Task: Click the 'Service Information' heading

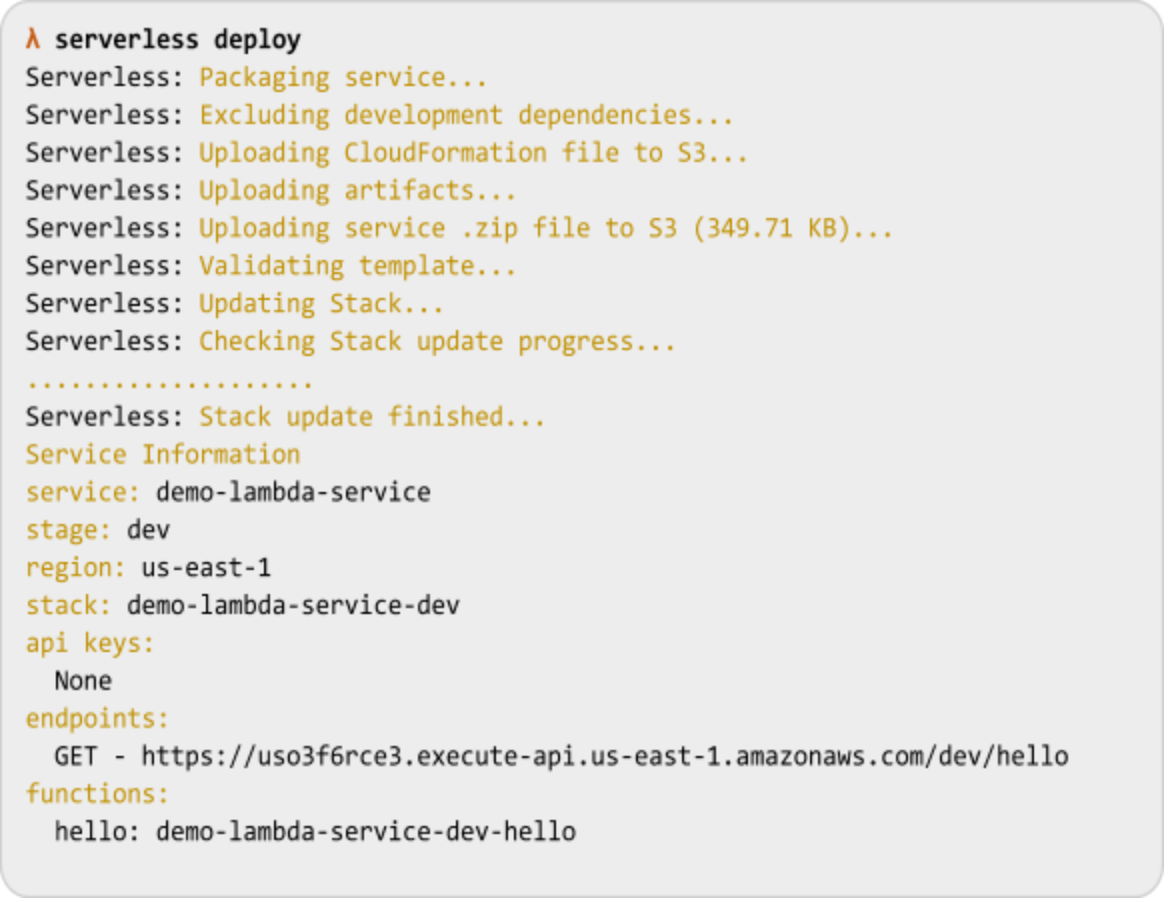Action: pos(163,454)
